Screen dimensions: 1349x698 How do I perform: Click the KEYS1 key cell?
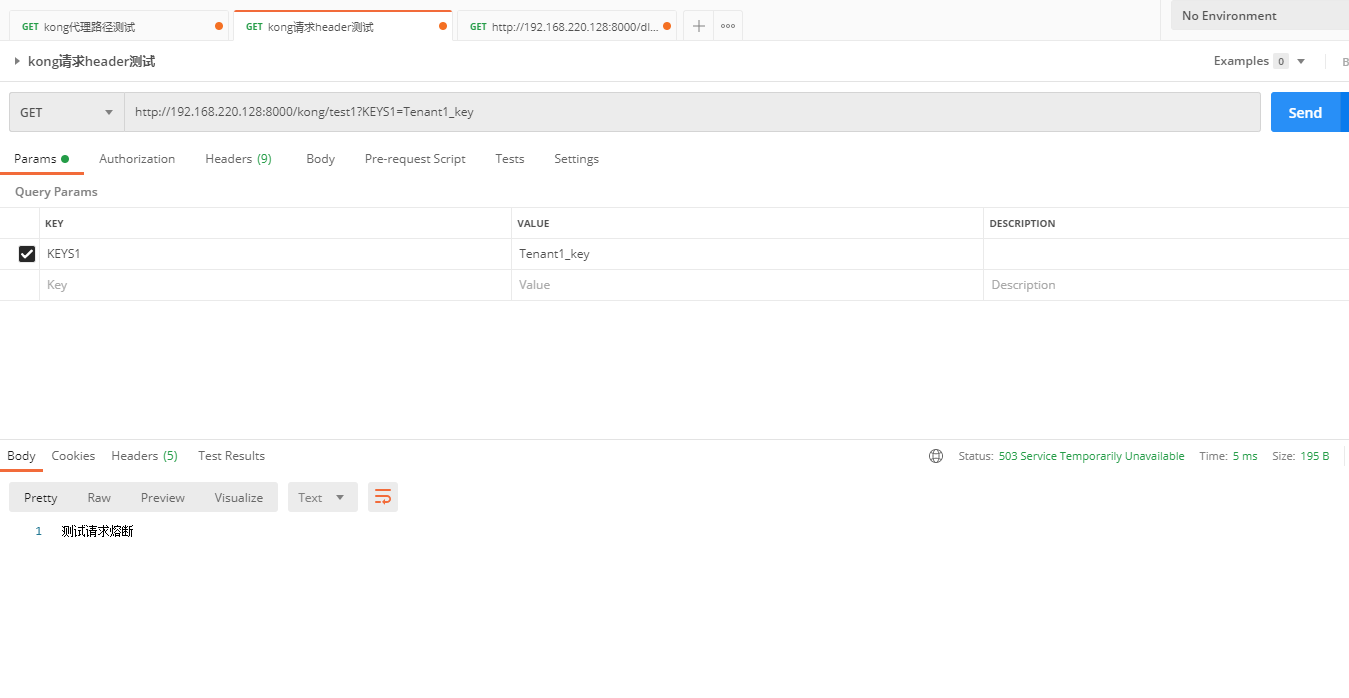[x=276, y=254]
